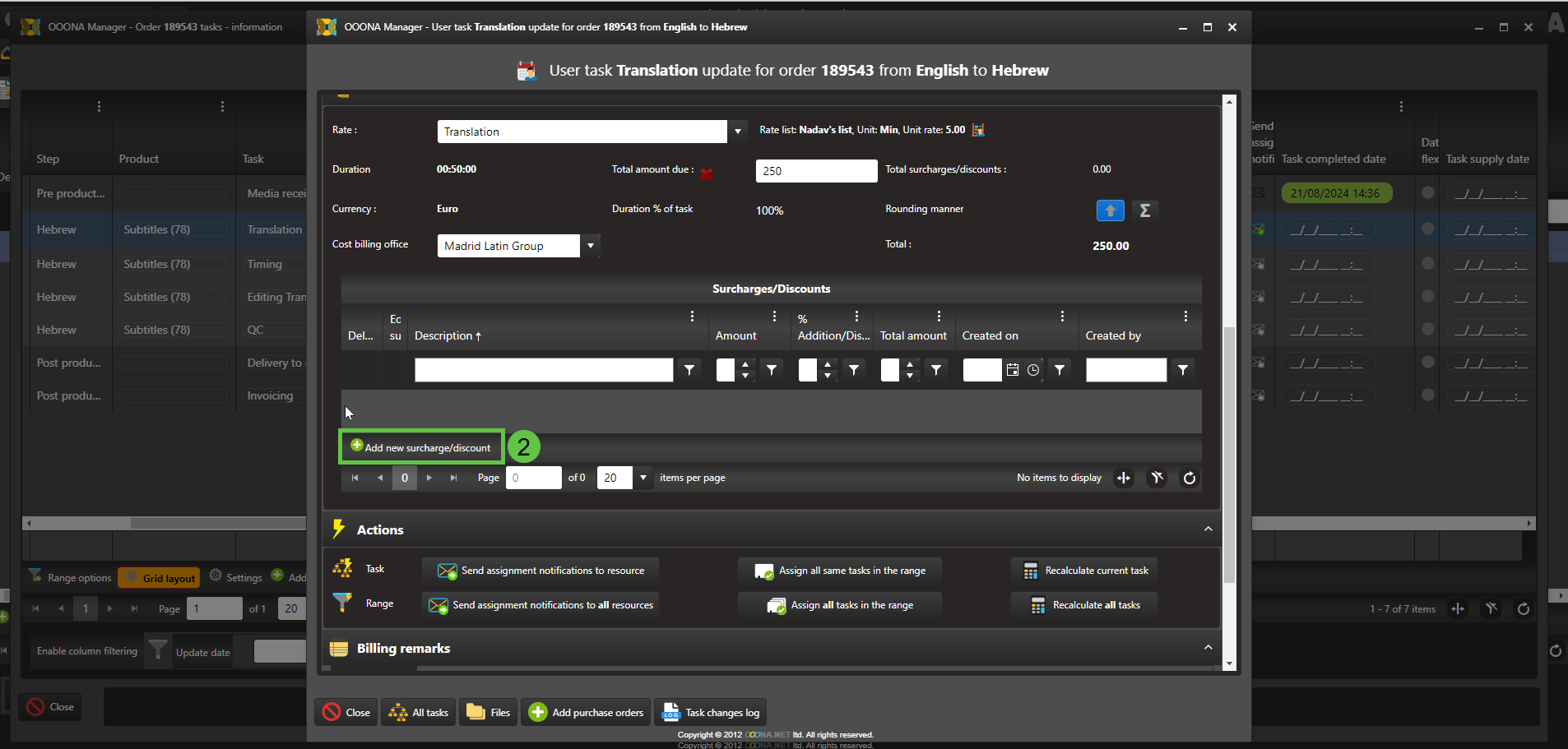Image resolution: width=1568 pixels, height=749 pixels.
Task: Collapse the Billing remarks section
Action: point(1208,648)
